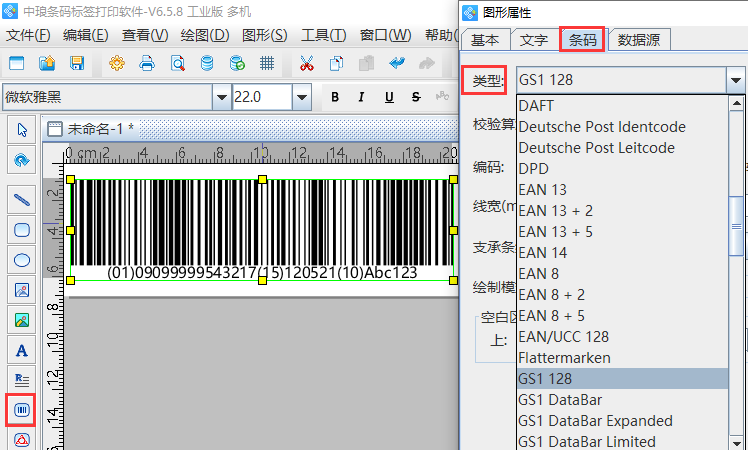Choose EAN 13 + 2 barcode type
748x450 pixels.
(623, 210)
